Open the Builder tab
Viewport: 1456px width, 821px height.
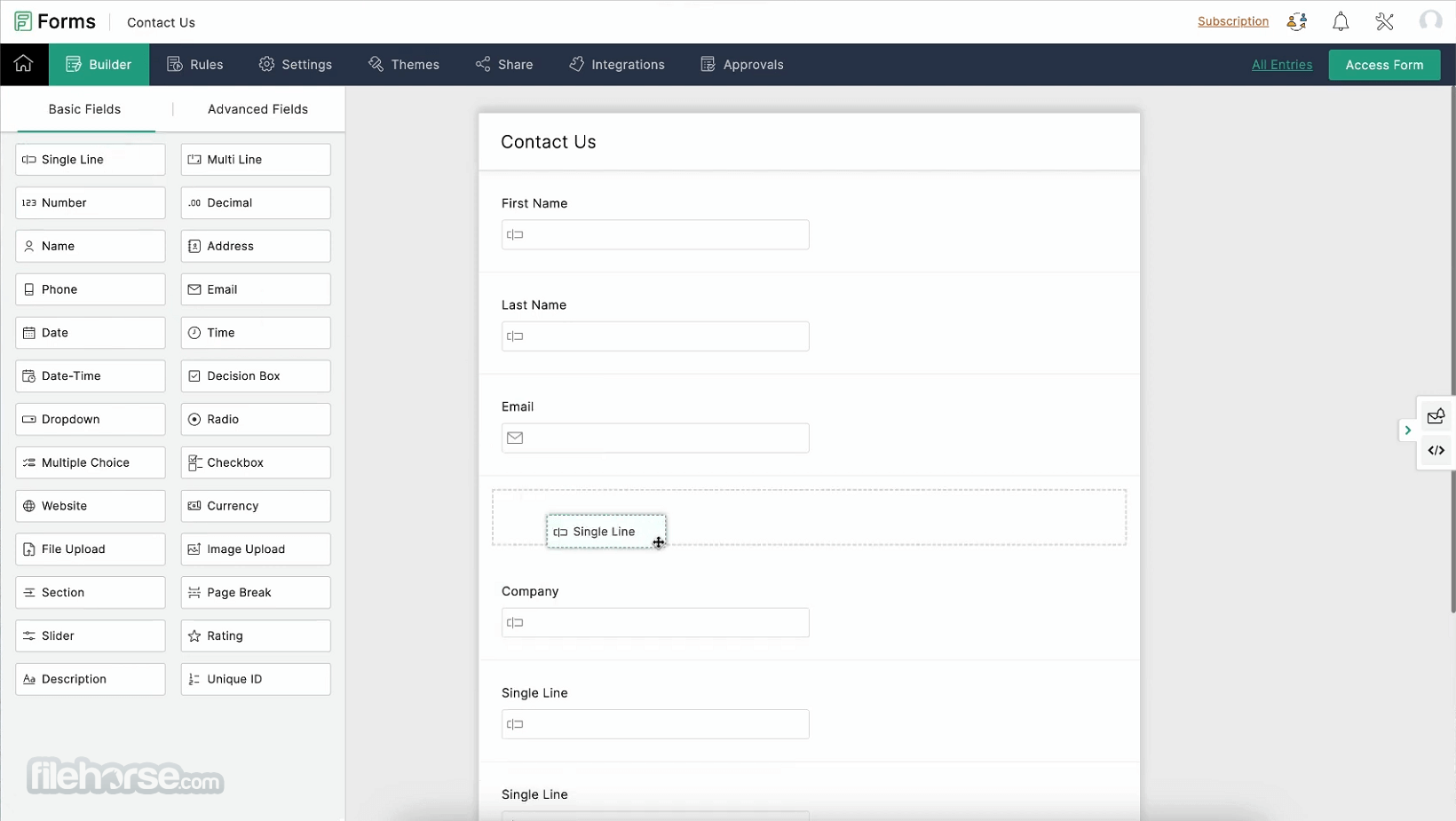click(x=99, y=64)
